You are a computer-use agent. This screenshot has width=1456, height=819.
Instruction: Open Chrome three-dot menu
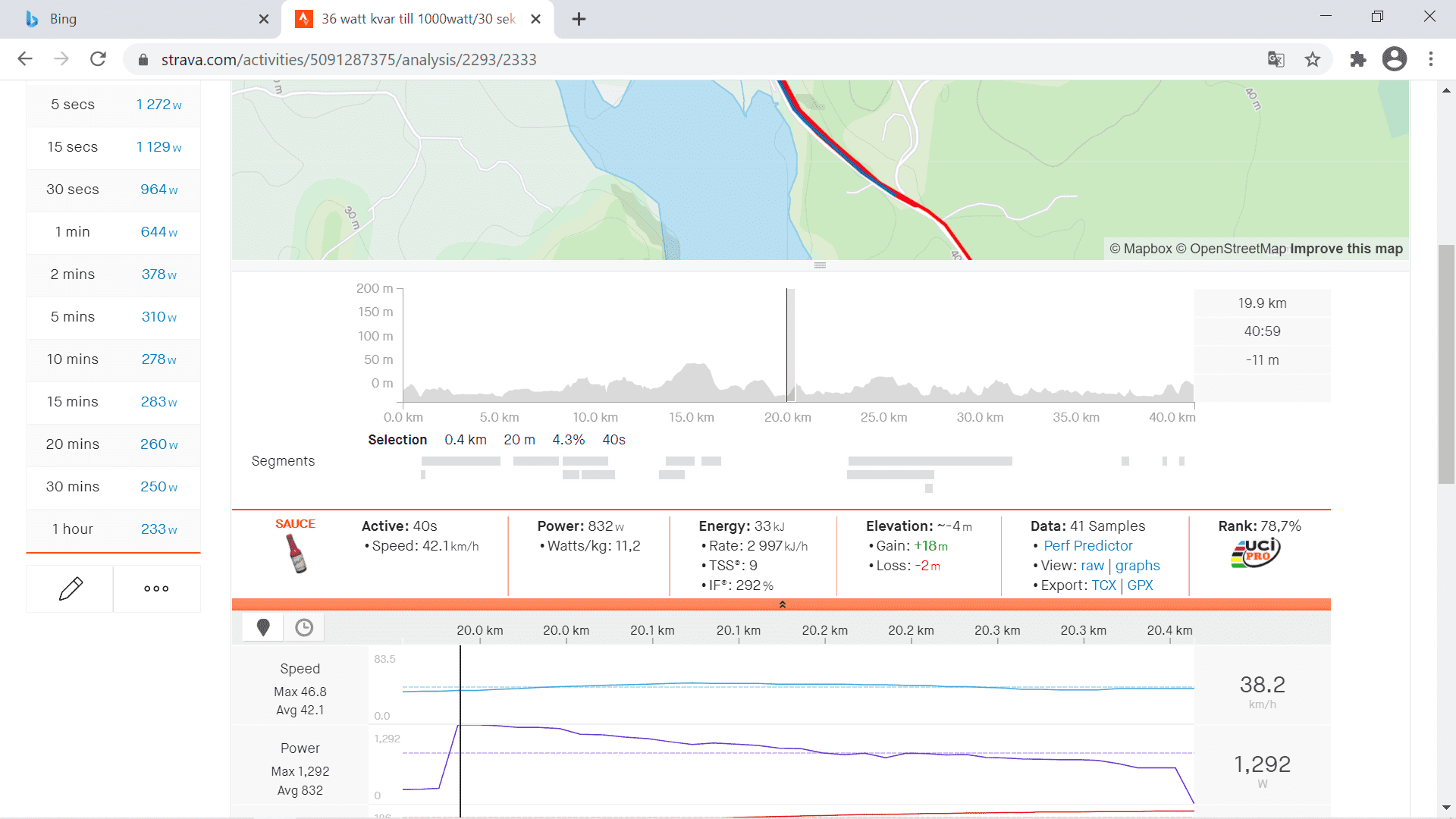point(1431,59)
